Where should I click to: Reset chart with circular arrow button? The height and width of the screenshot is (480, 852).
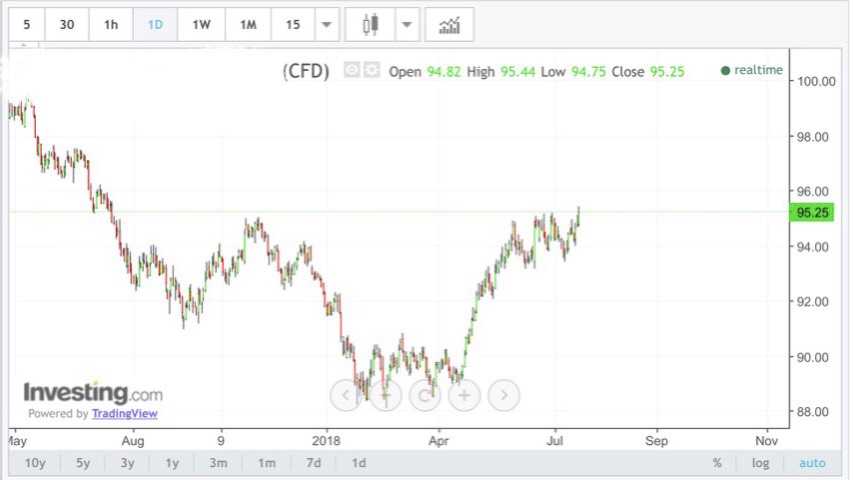424,395
